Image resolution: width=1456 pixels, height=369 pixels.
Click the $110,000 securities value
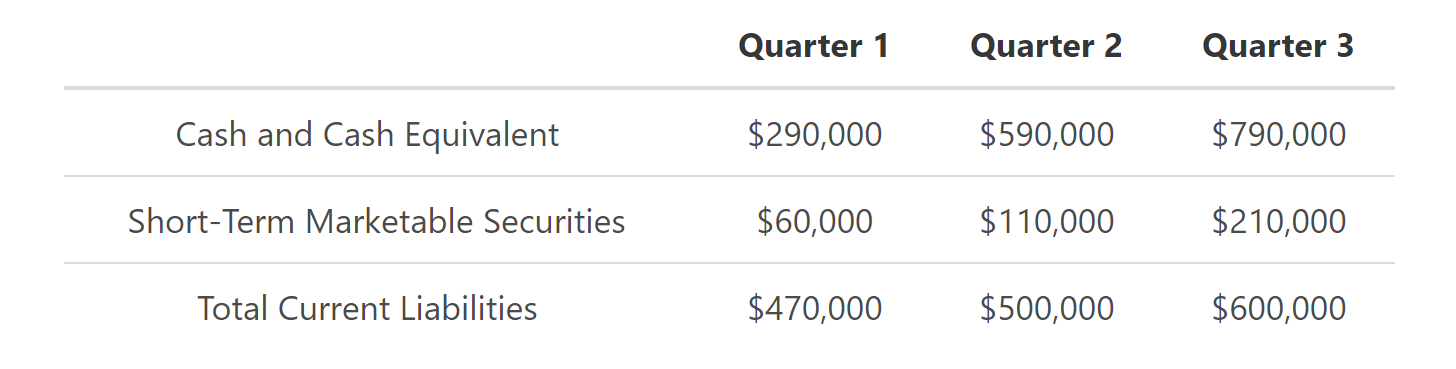(1047, 221)
